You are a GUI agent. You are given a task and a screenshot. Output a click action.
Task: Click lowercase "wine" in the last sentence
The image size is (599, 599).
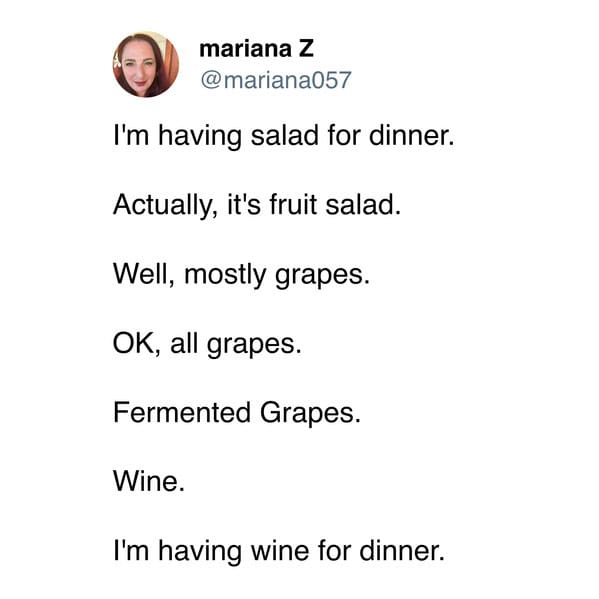click(280, 551)
